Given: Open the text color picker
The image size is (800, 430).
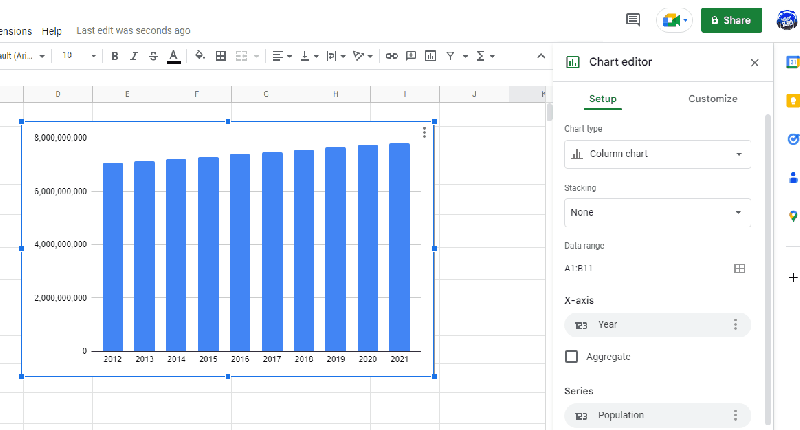Looking at the screenshot, I should pyautogui.click(x=173, y=56).
